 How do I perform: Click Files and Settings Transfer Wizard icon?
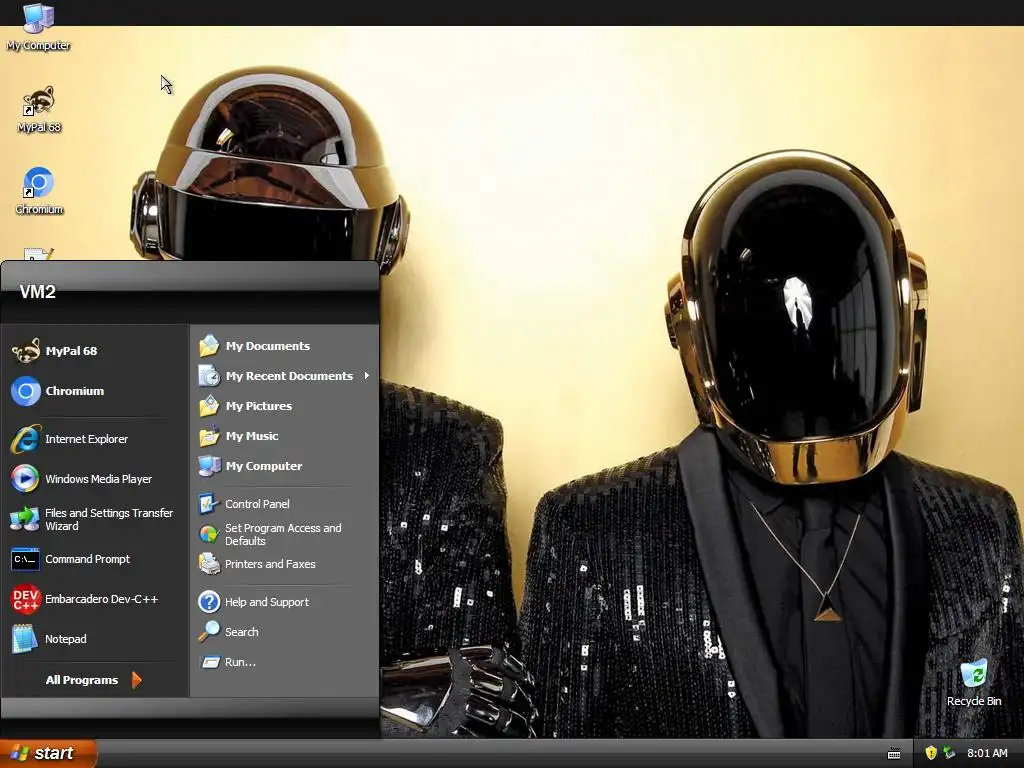(x=25, y=519)
